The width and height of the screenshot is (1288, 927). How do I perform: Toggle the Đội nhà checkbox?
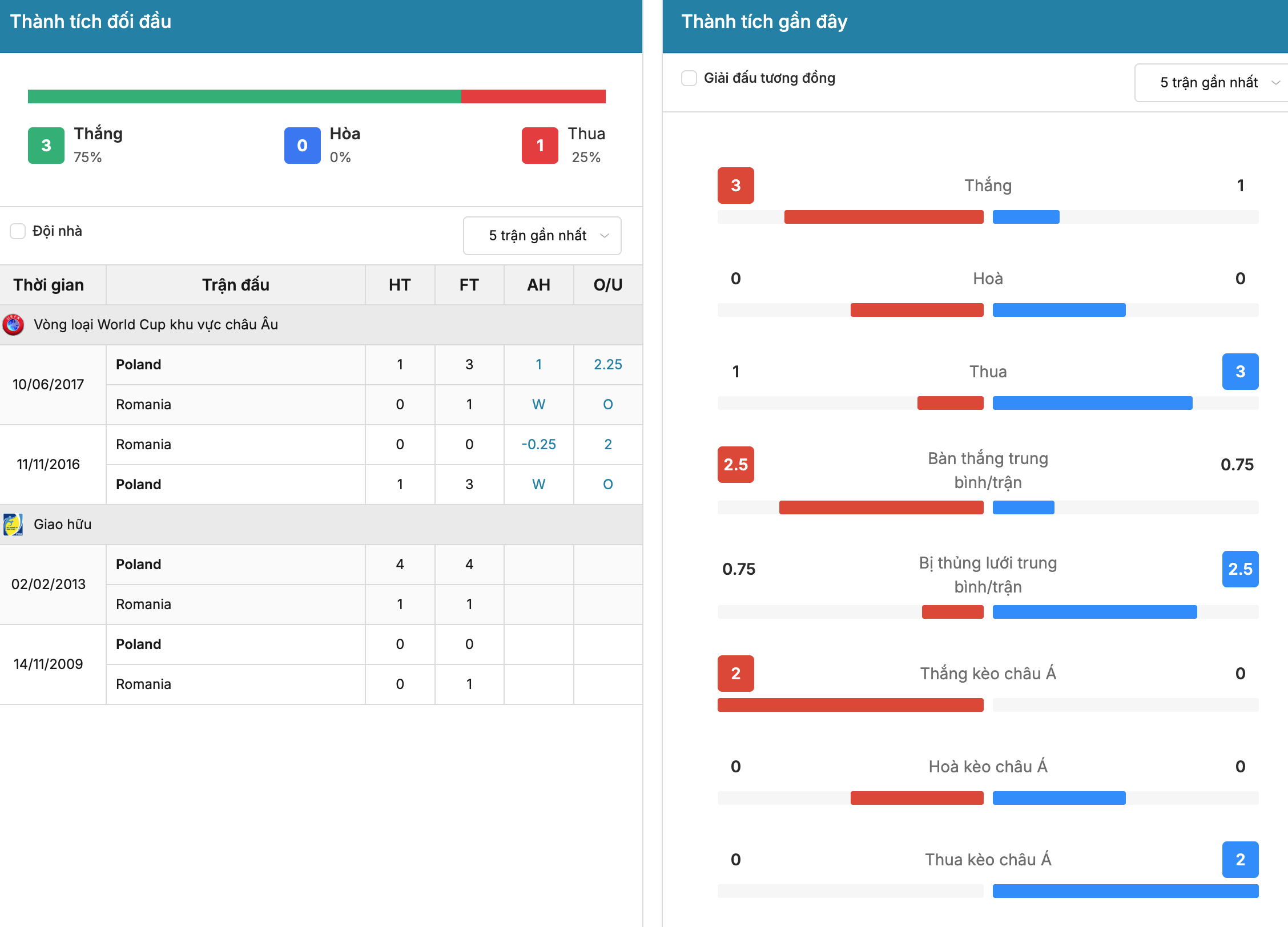[18, 231]
